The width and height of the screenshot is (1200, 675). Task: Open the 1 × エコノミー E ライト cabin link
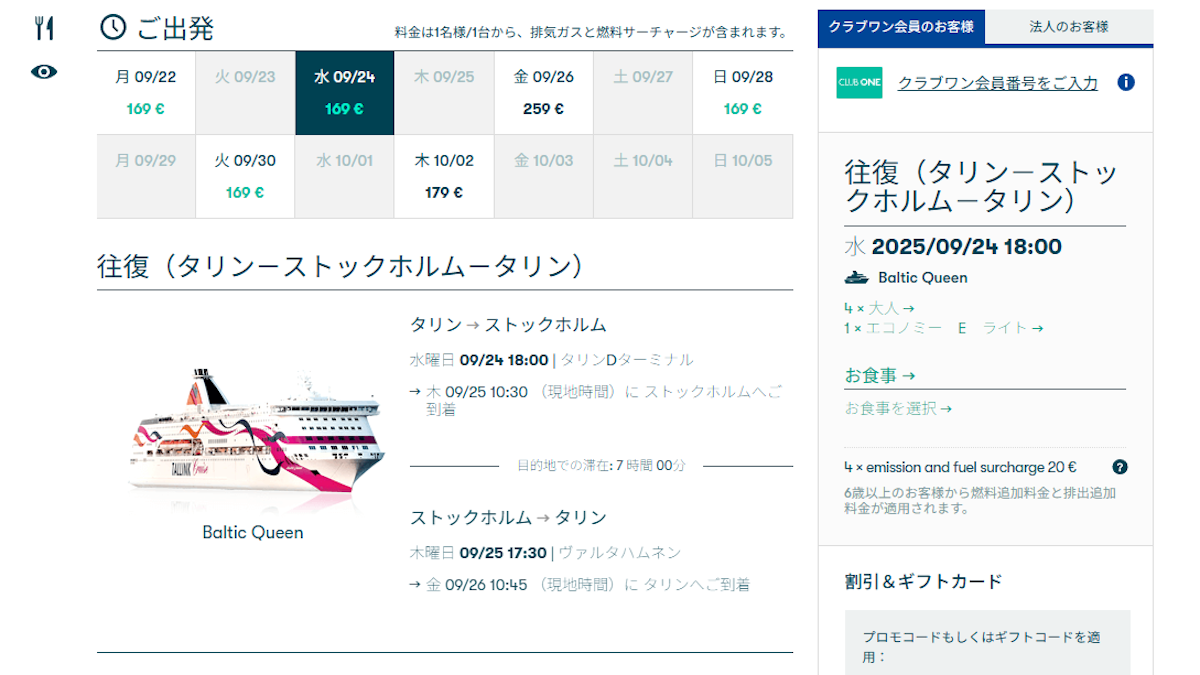click(944, 327)
